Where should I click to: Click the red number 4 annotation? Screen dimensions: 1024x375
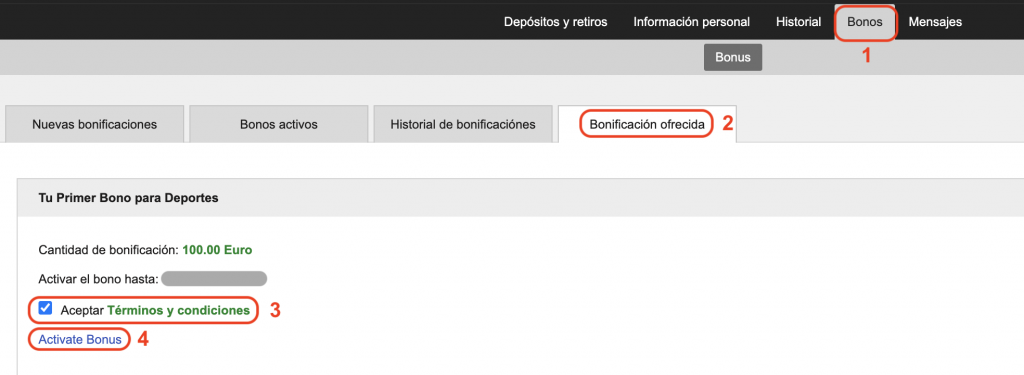point(143,340)
